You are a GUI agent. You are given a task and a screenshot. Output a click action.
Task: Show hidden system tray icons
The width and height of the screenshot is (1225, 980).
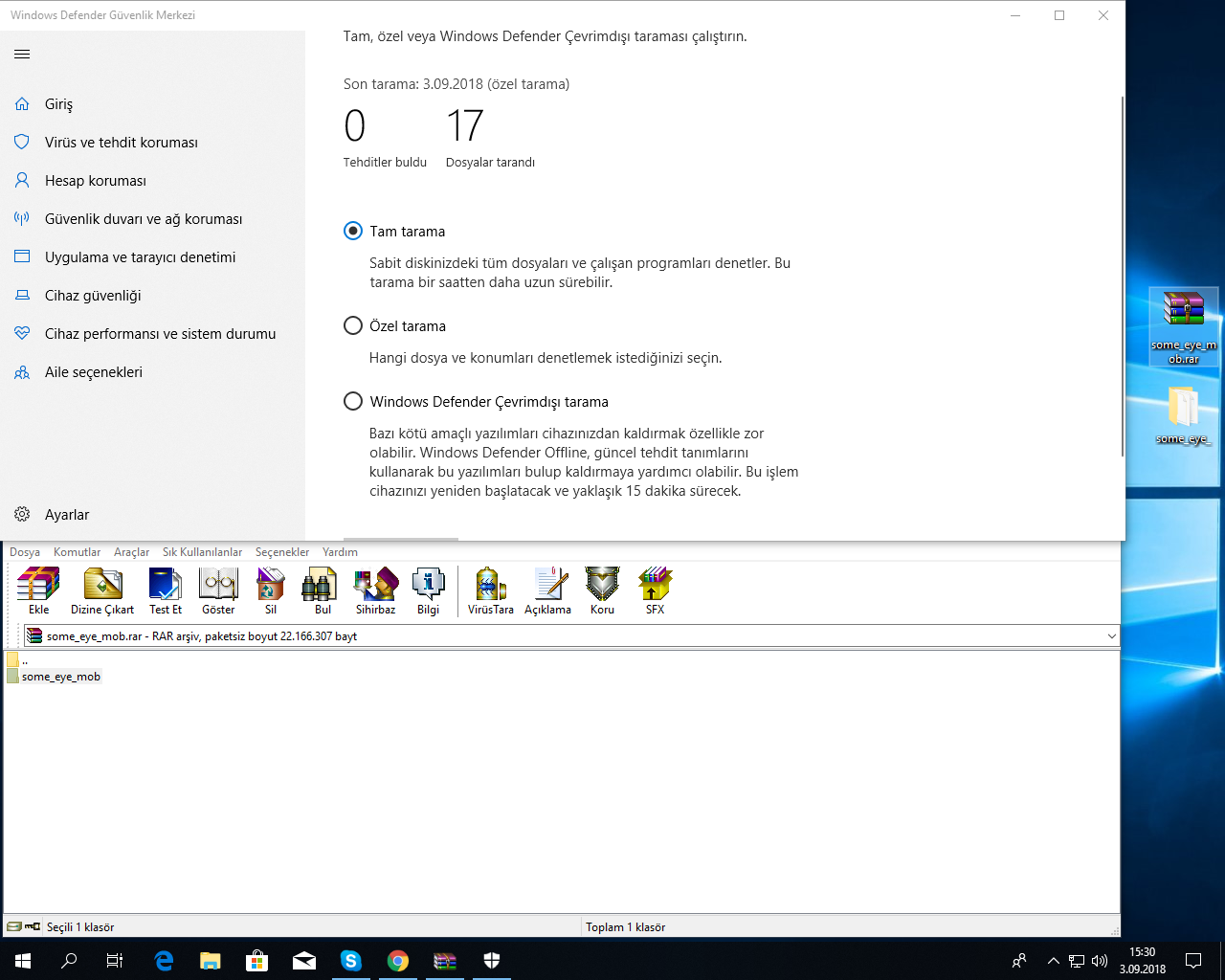point(1053,961)
